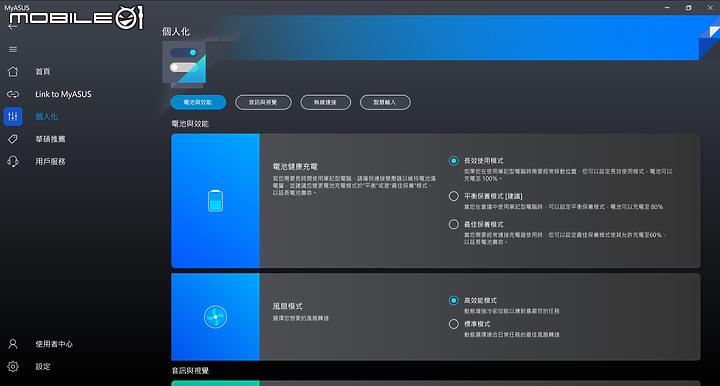Click the fan icon on the blue card
Screen dimensions: 720x386
[x=215, y=317]
